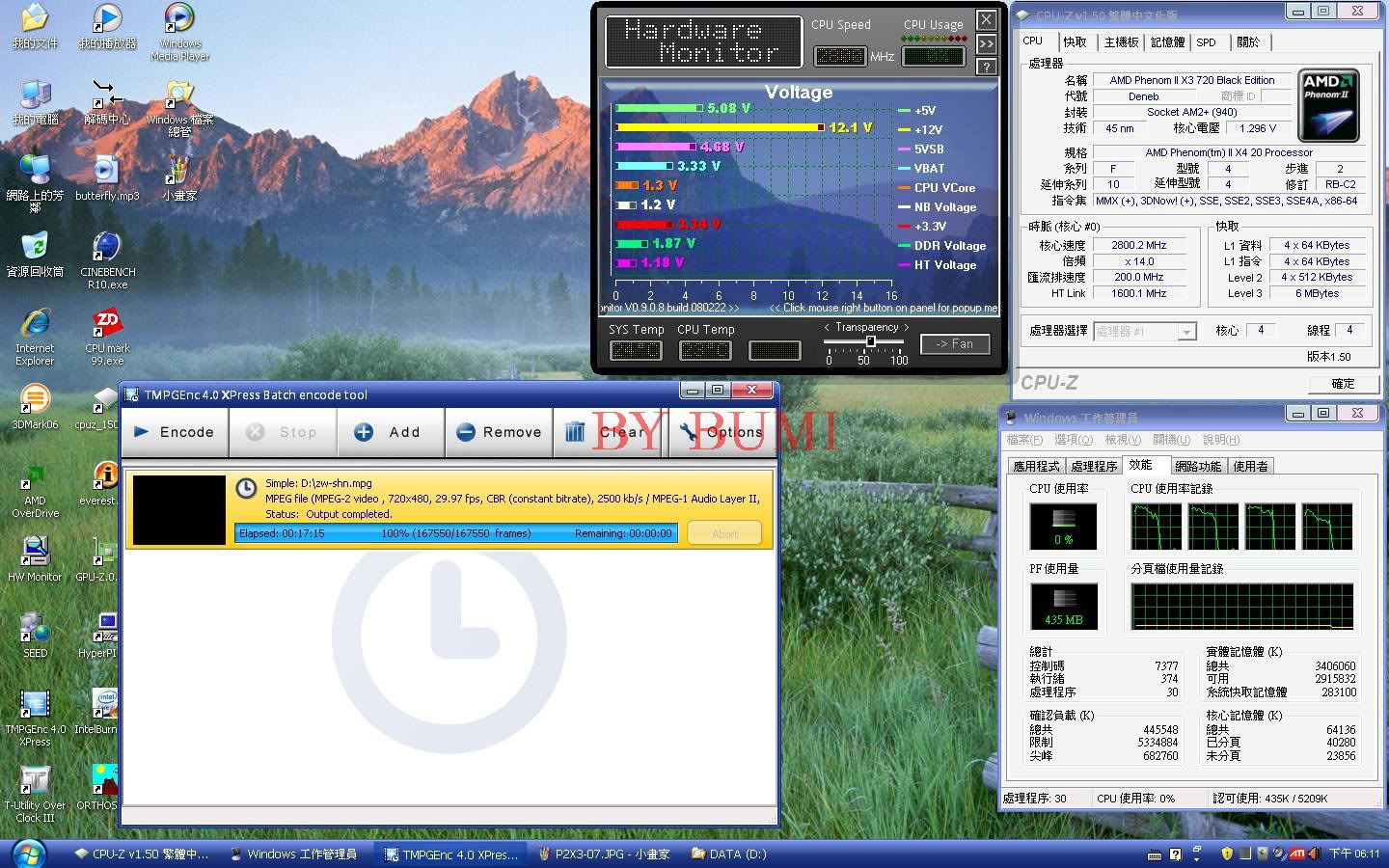
Task: Click yellow security shield tray icon
Action: point(1227,854)
